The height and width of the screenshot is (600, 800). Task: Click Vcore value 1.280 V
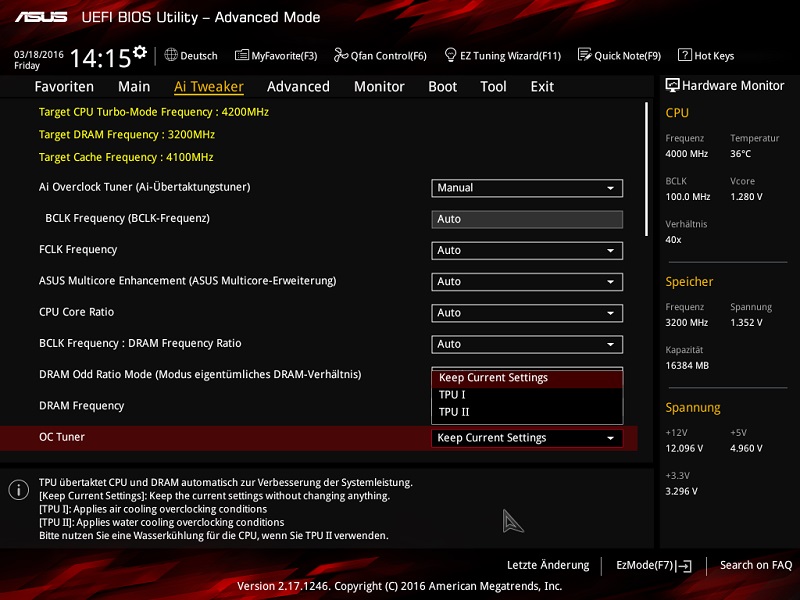[x=746, y=197]
